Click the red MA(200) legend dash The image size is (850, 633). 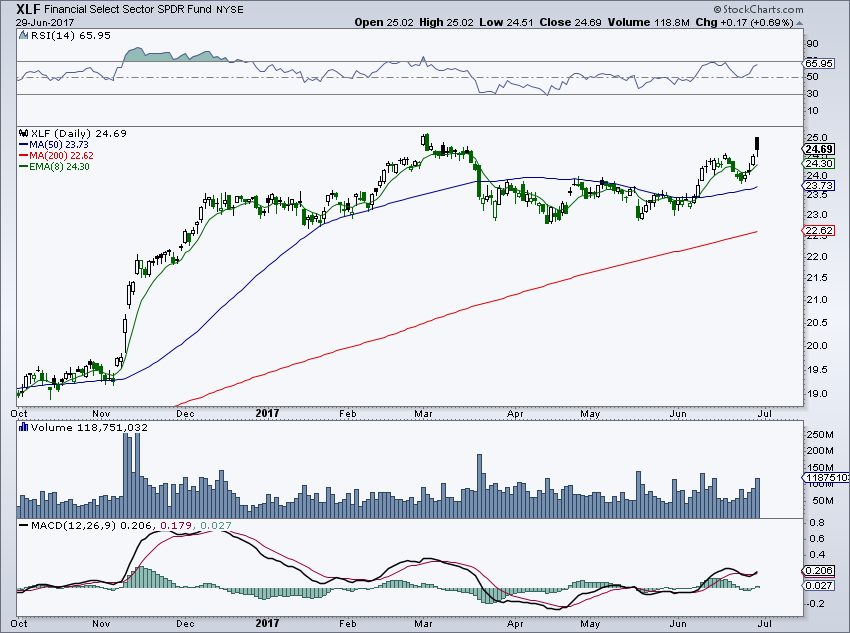click(x=23, y=156)
